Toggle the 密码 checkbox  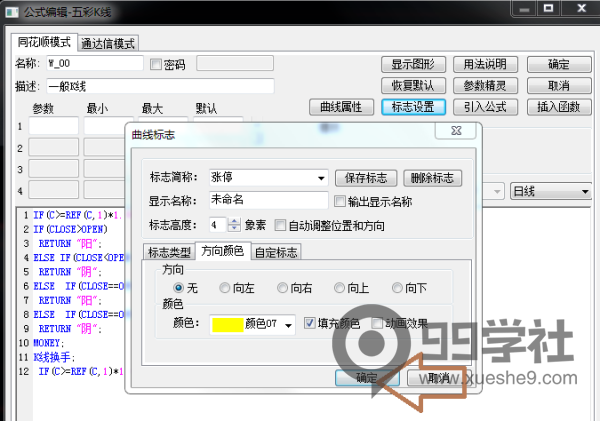pyautogui.click(x=156, y=64)
